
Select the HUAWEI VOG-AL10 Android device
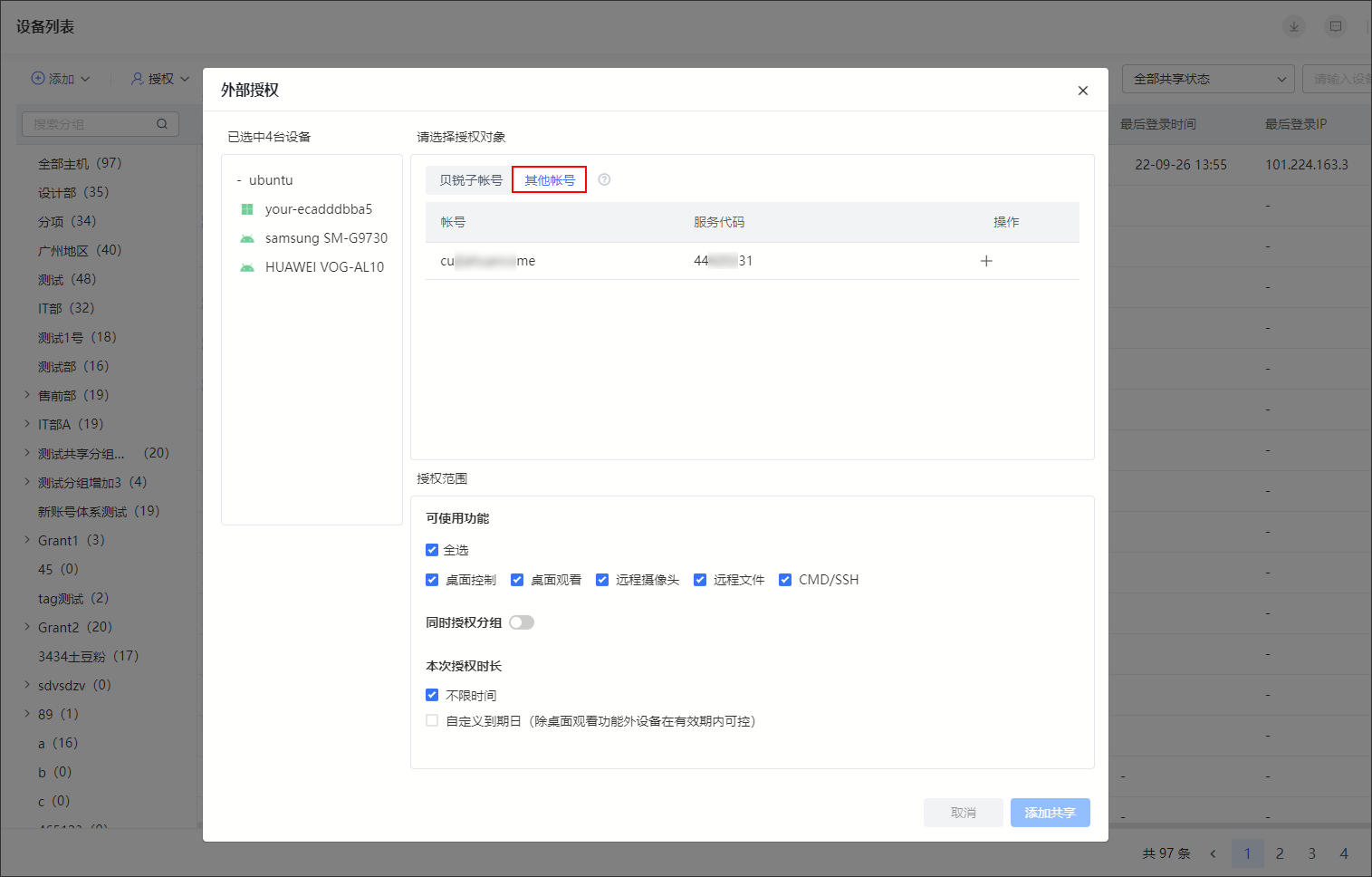click(x=323, y=267)
